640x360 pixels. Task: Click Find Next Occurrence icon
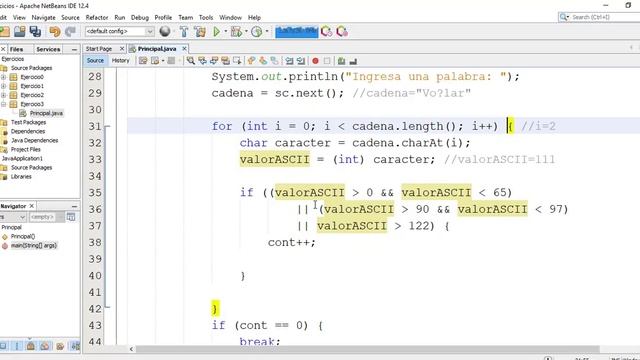click(214, 61)
